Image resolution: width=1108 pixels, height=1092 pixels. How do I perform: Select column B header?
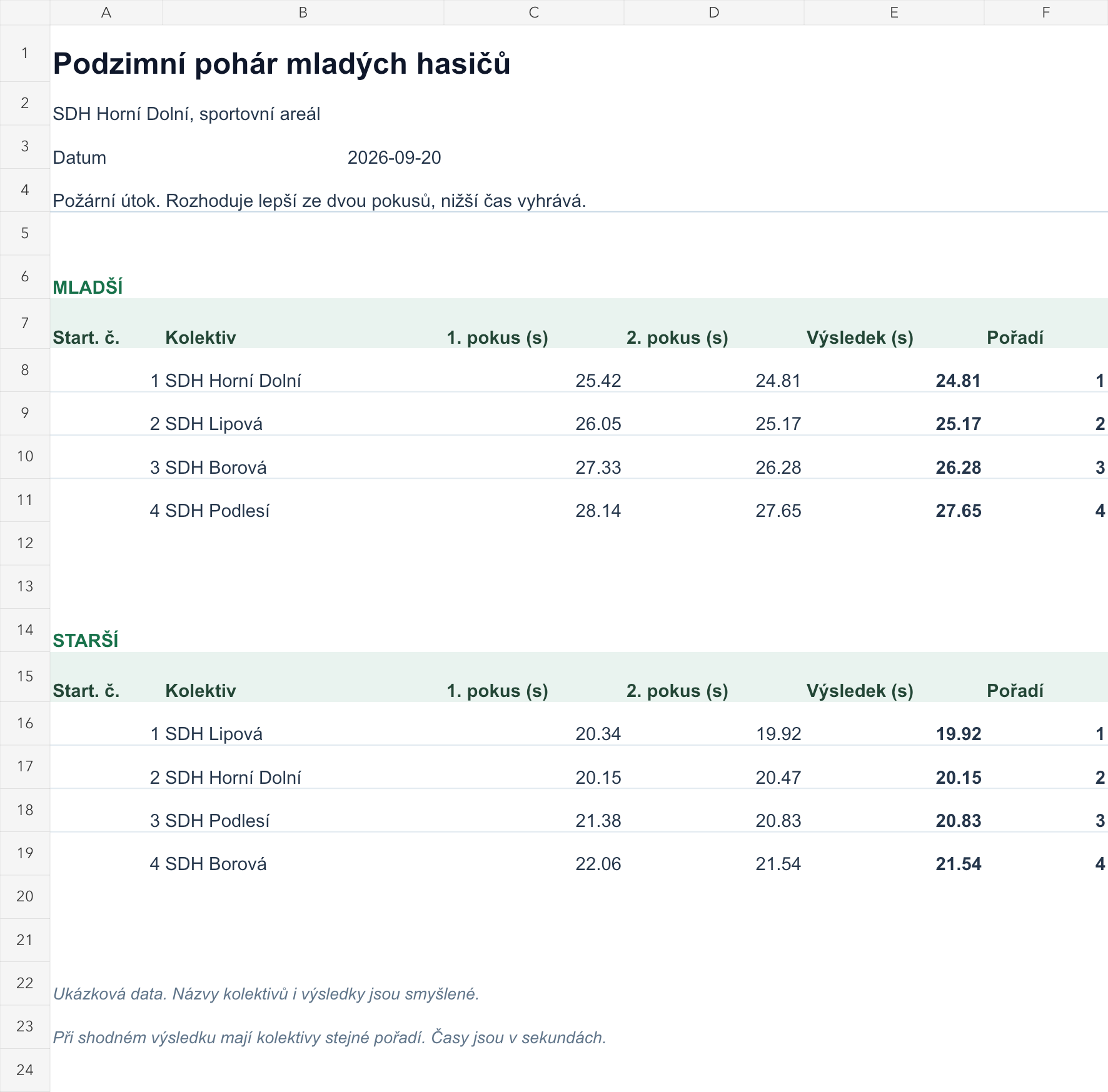pyautogui.click(x=303, y=13)
